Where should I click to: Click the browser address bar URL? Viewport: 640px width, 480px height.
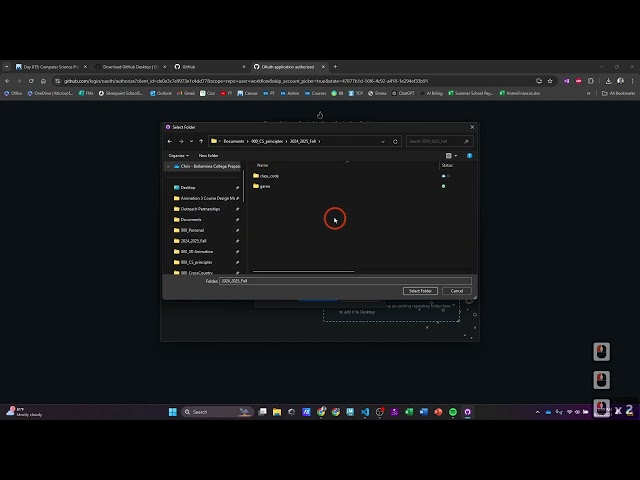246,81
